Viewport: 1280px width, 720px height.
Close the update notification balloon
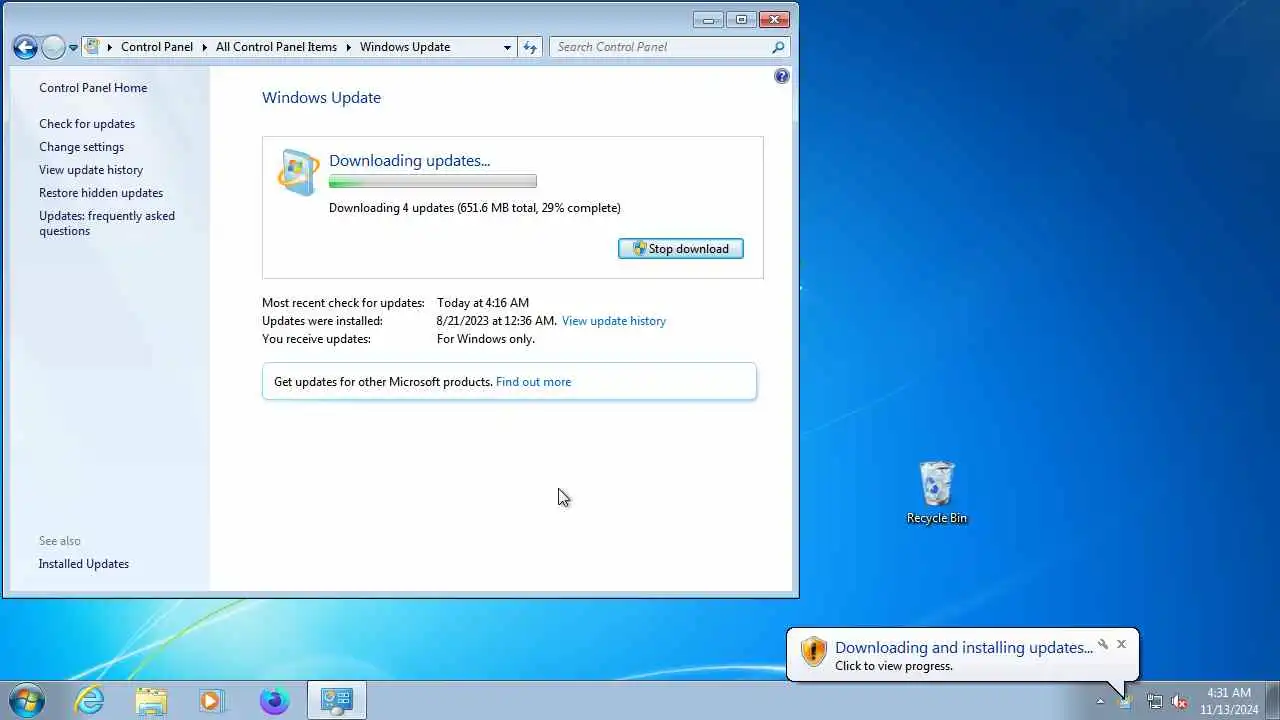pyautogui.click(x=1122, y=645)
